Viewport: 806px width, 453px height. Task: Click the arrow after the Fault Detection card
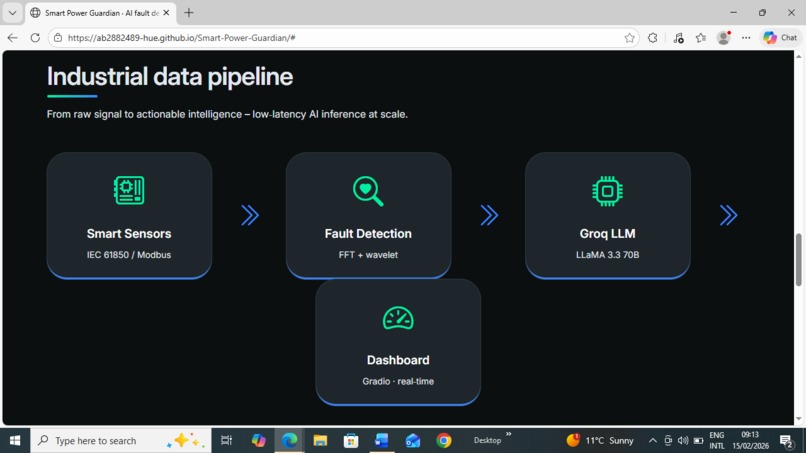(x=489, y=215)
